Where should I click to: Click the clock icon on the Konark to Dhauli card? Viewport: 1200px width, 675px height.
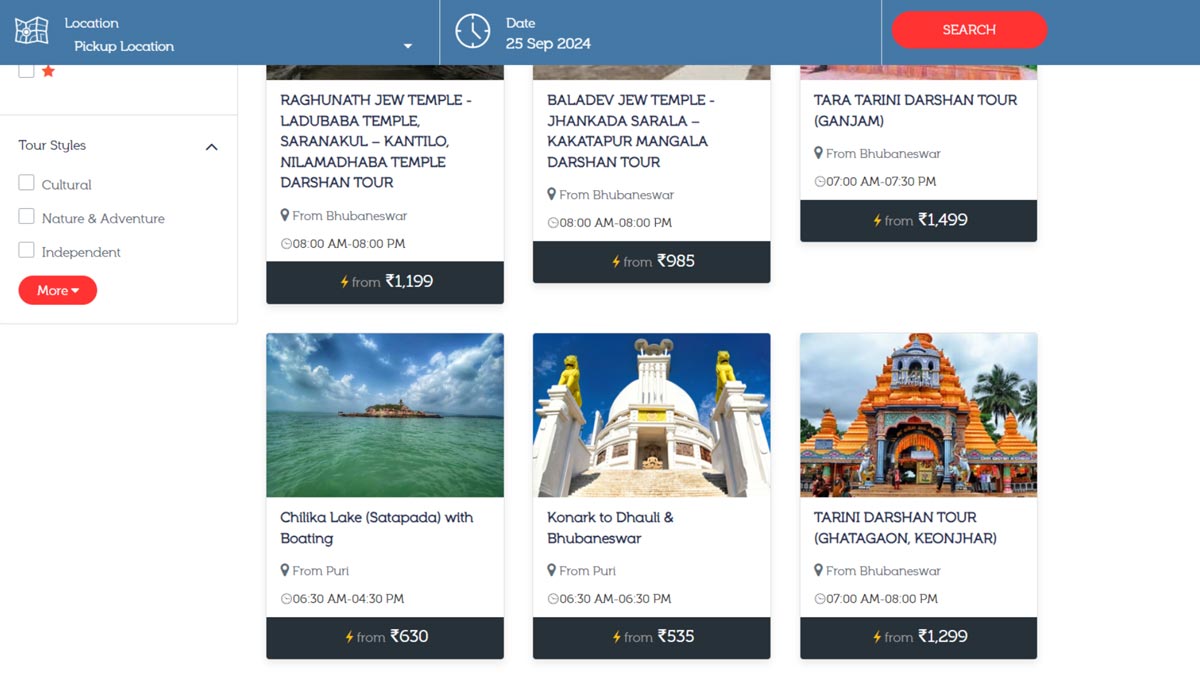coord(553,598)
